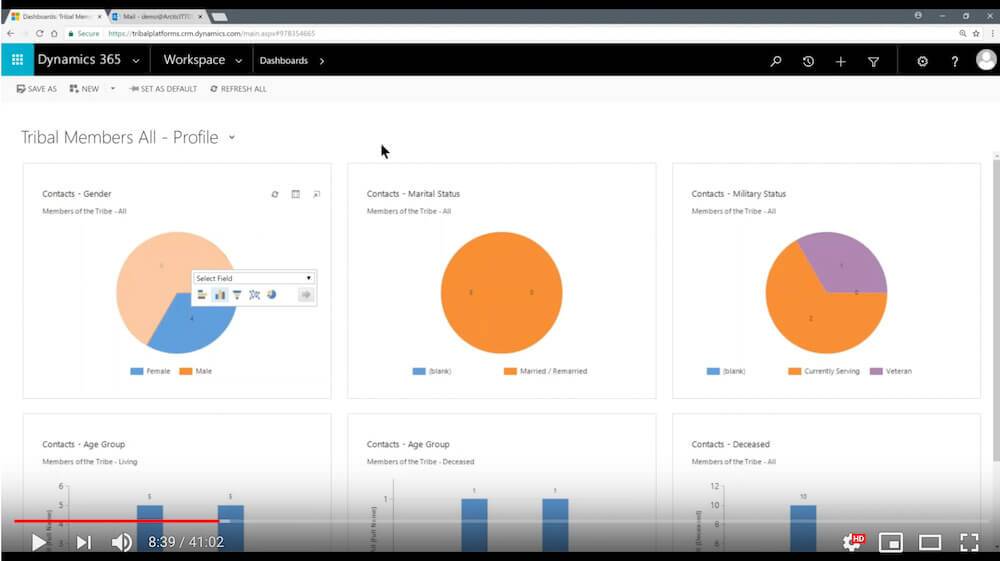The width and height of the screenshot is (1000, 561).
Task: Click the drilldown arrow go button
Action: (305, 295)
